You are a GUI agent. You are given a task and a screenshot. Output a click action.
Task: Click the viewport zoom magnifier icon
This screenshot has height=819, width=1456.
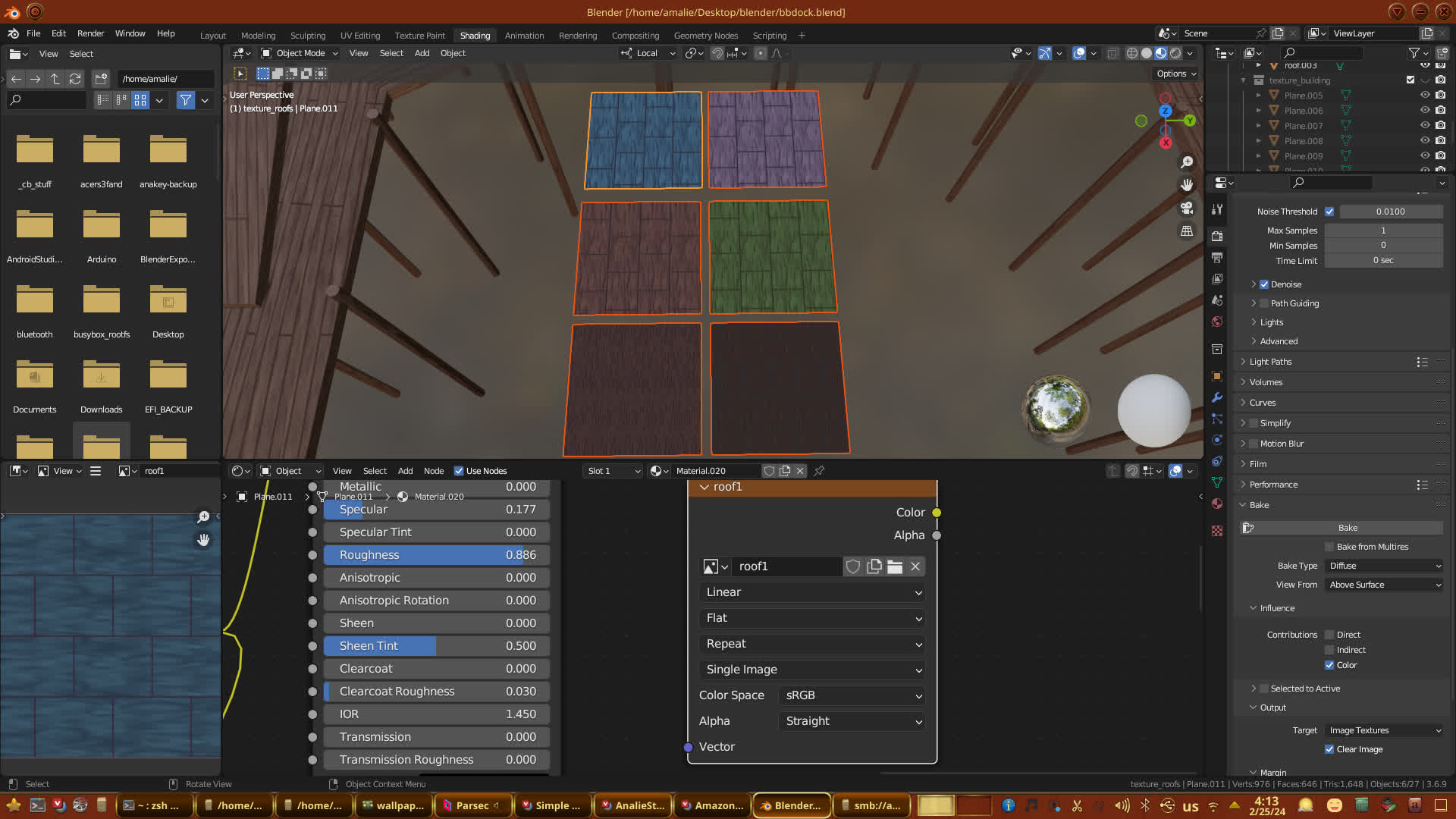click(1187, 162)
